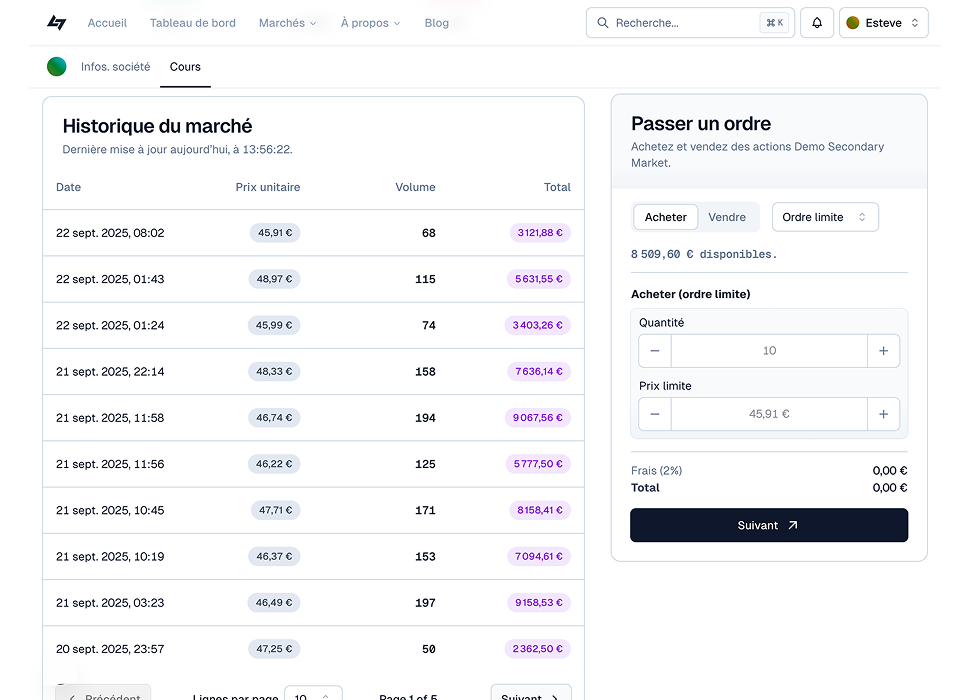Switch to the Infos. société tab
The height and width of the screenshot is (700, 970).
pos(115,67)
